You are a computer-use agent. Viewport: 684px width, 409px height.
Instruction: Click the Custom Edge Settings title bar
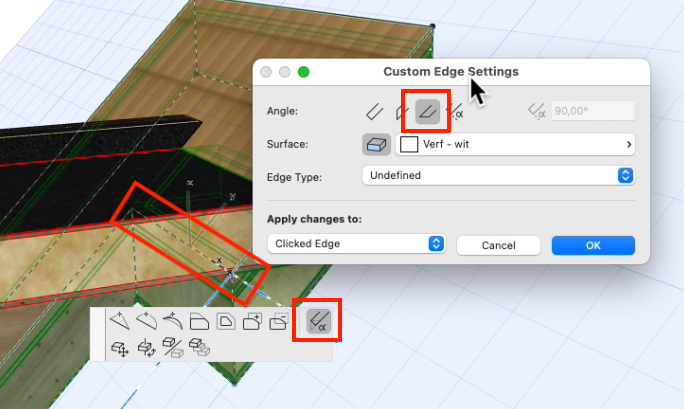click(x=451, y=72)
